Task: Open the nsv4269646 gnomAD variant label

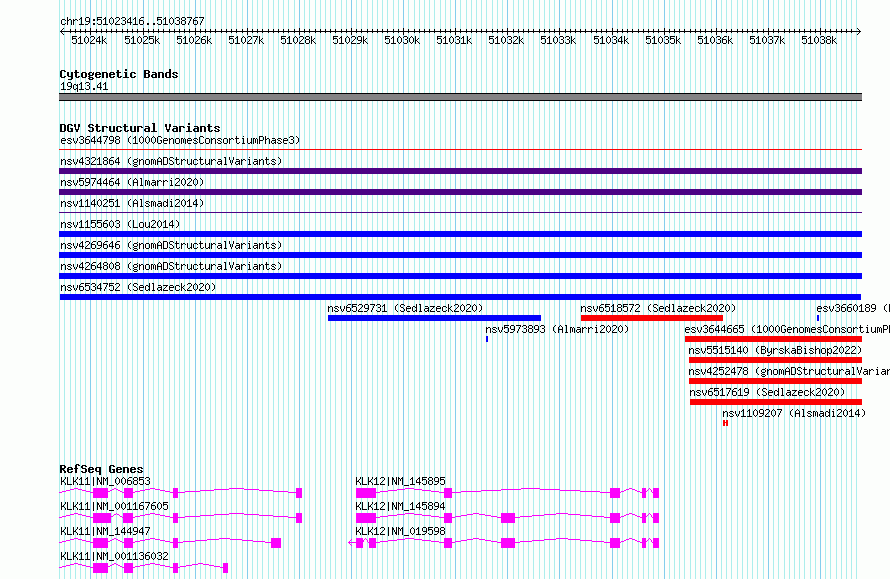Action: (x=171, y=245)
